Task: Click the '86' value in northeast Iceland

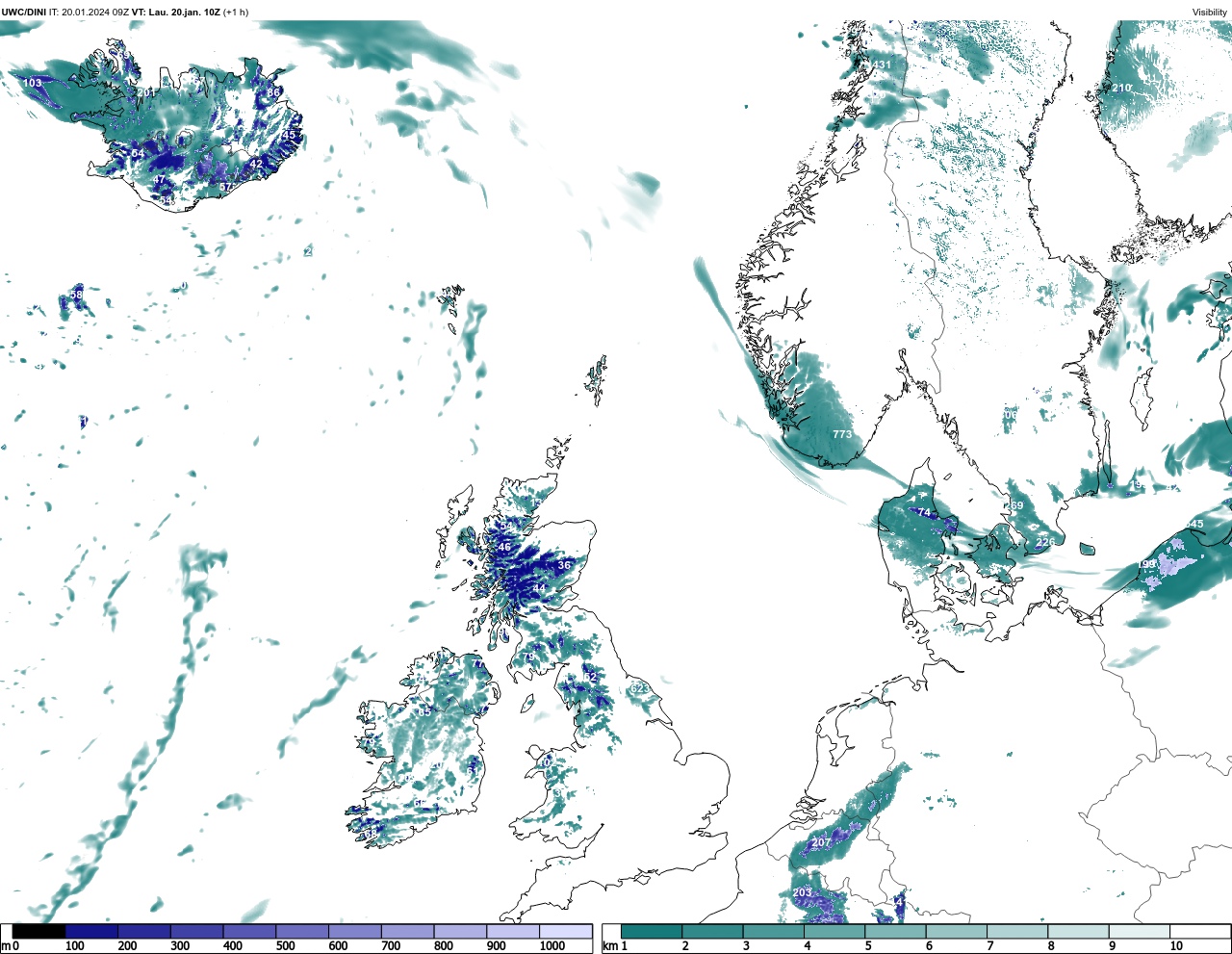Action: (x=273, y=92)
